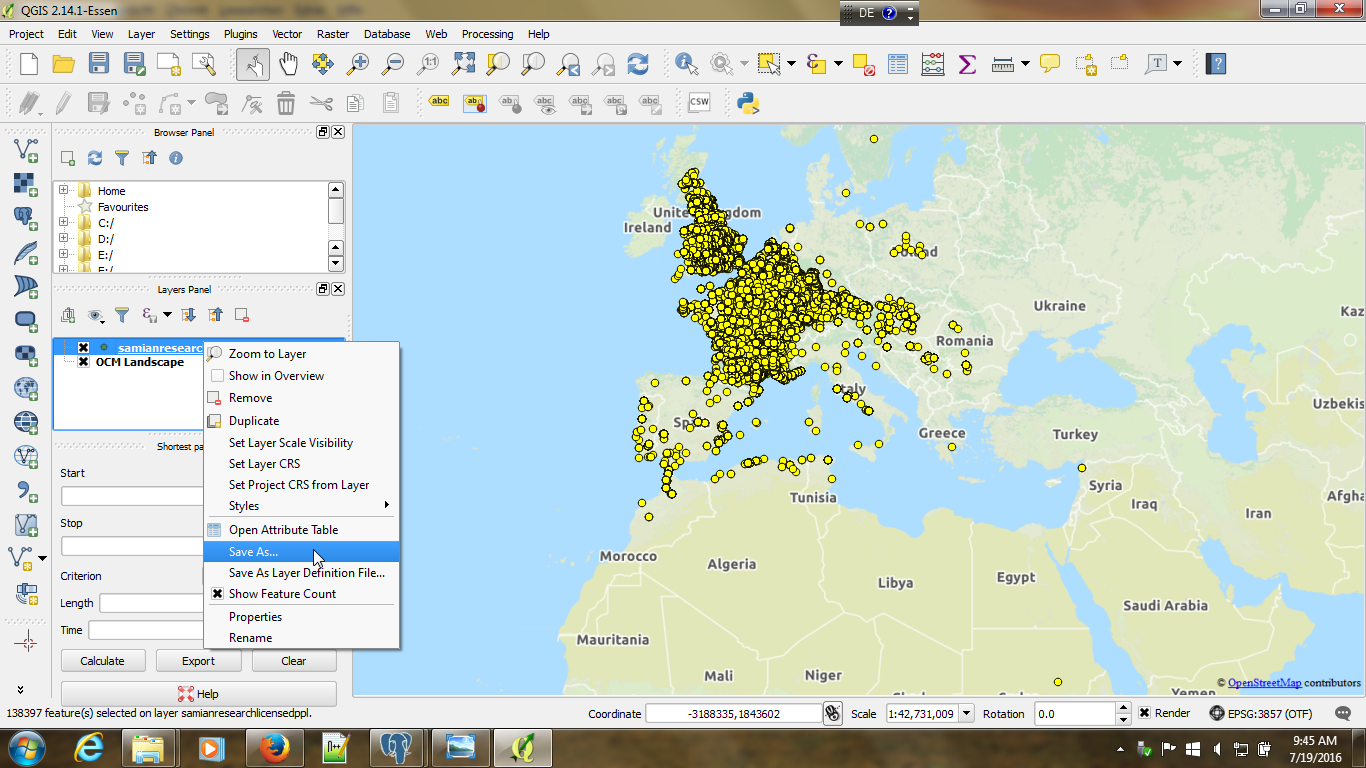Choose Open Attribute Table in context menu

tap(301, 530)
